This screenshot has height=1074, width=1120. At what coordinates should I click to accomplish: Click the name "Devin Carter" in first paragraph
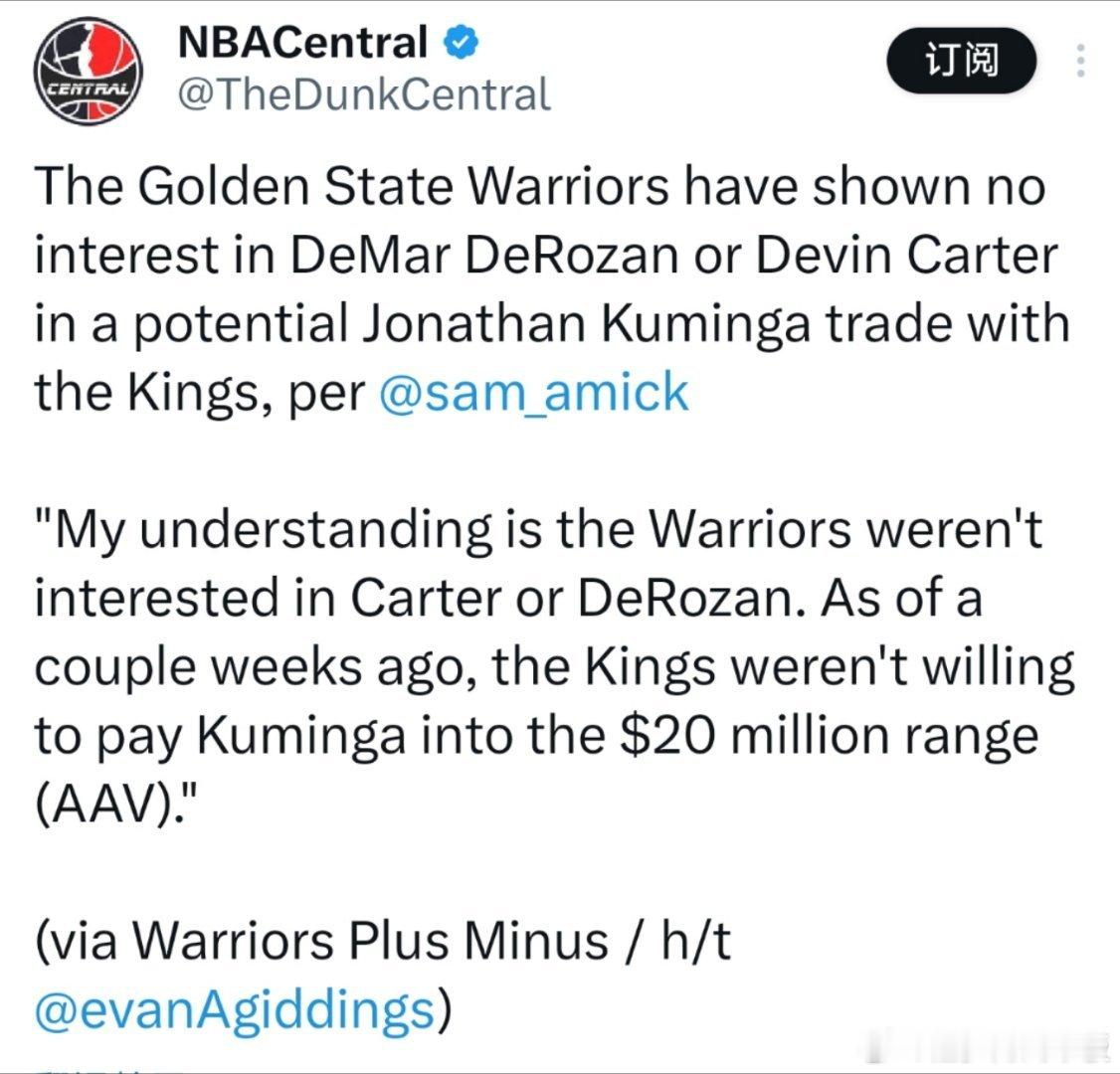tap(906, 255)
